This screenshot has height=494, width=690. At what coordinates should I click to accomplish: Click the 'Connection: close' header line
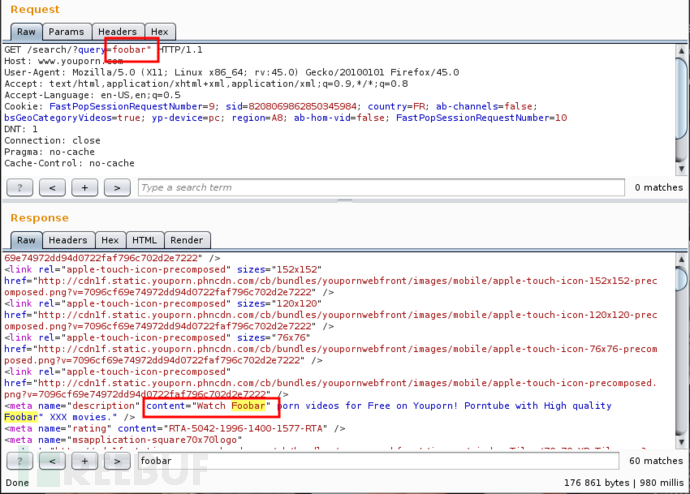point(52,141)
